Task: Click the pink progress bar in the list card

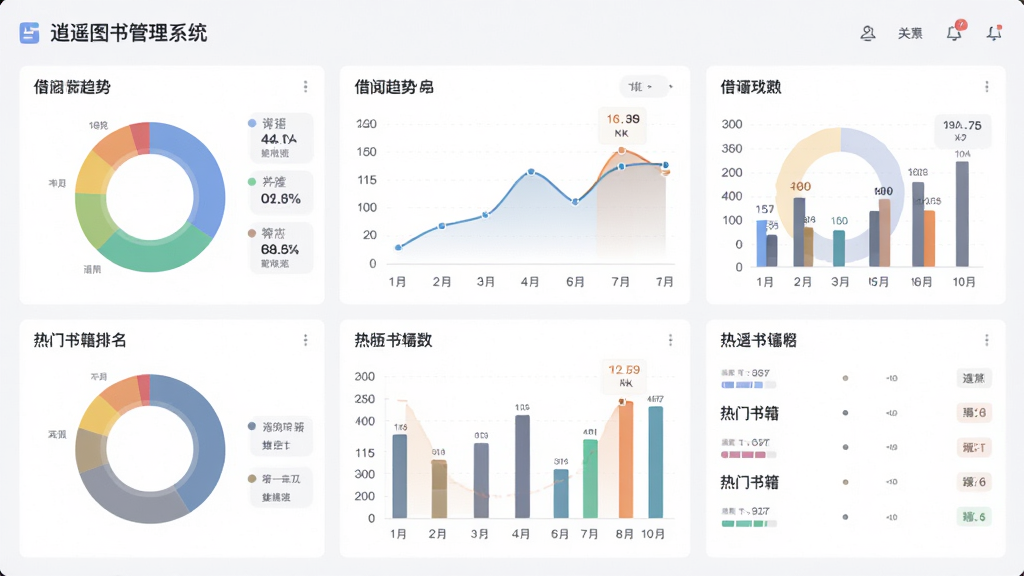Action: point(748,455)
